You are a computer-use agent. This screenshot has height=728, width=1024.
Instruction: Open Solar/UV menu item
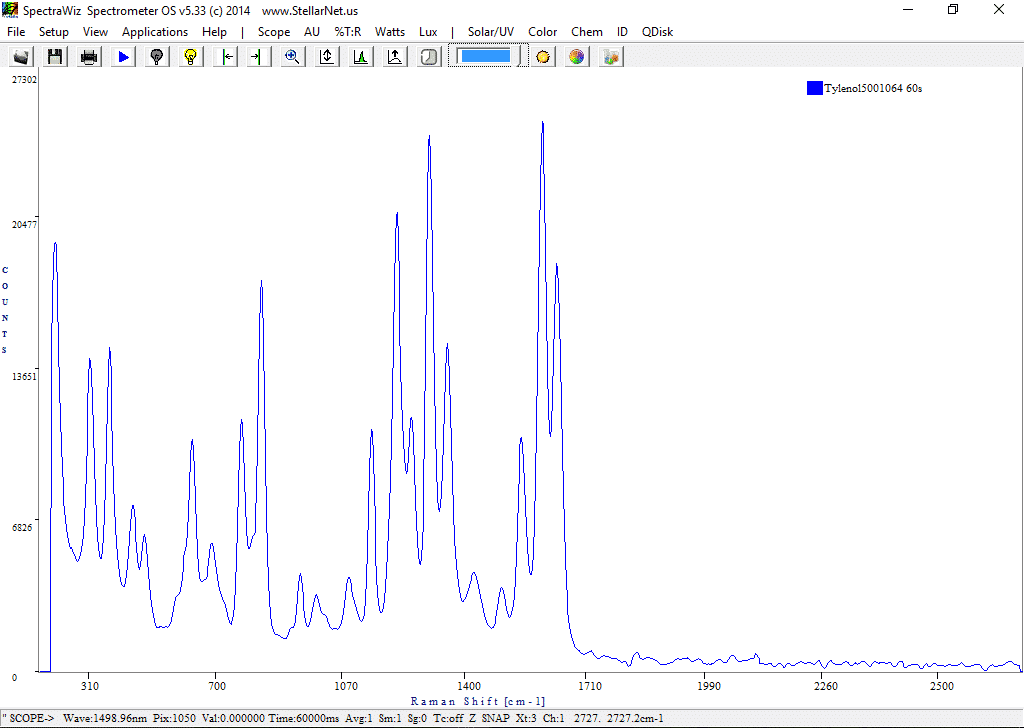(x=490, y=31)
